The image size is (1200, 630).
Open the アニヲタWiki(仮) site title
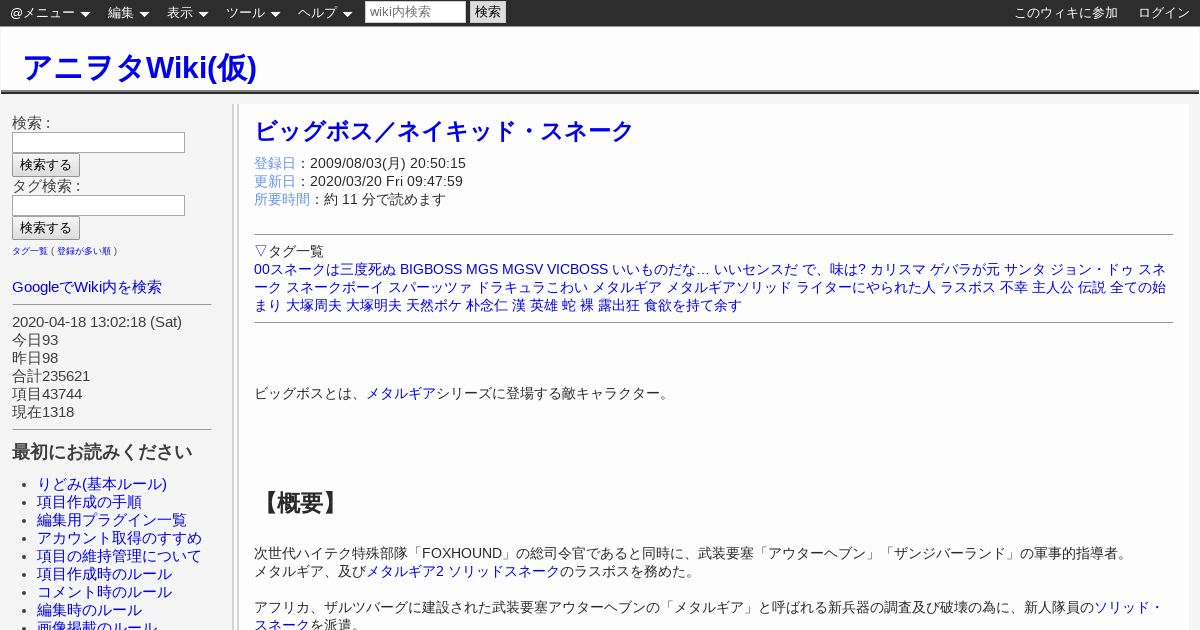click(x=139, y=67)
